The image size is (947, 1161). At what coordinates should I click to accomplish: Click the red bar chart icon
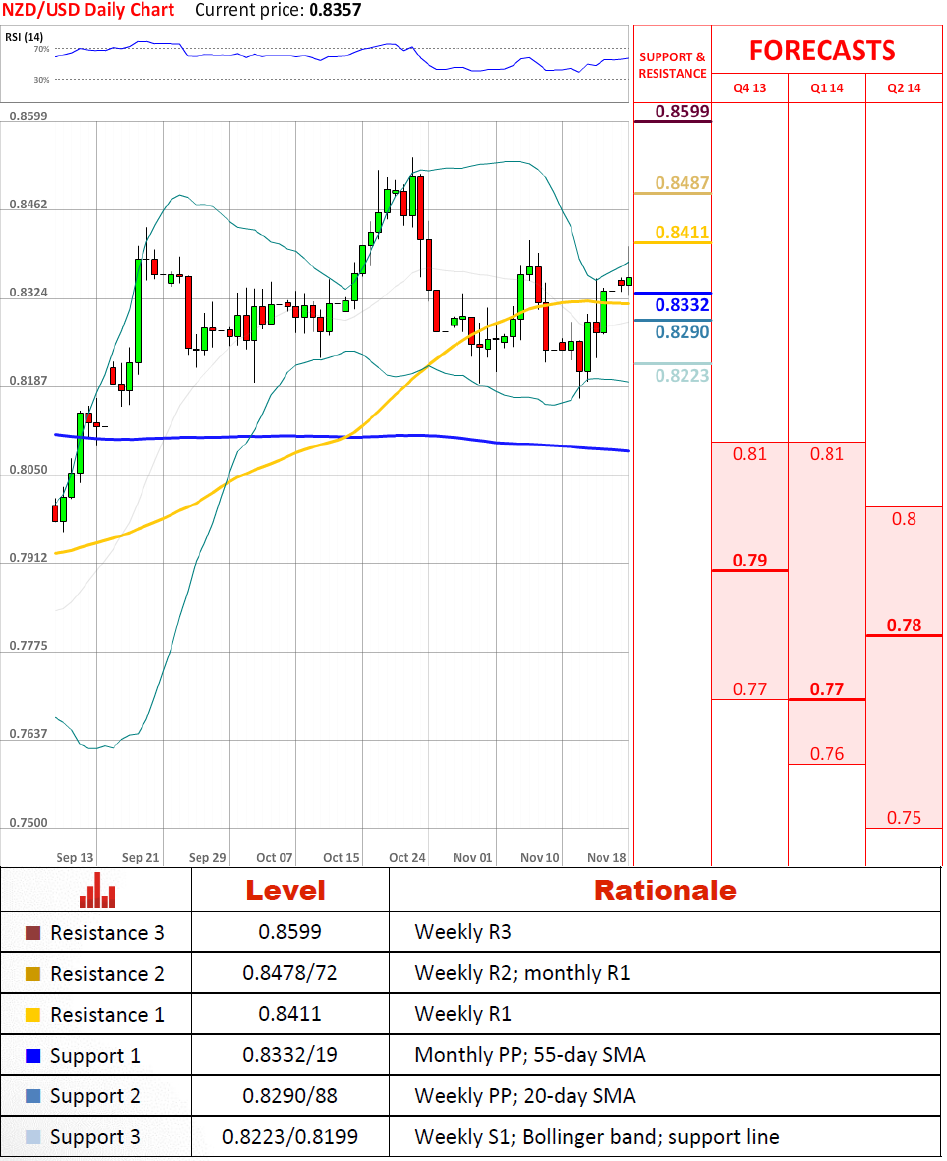[x=98, y=890]
